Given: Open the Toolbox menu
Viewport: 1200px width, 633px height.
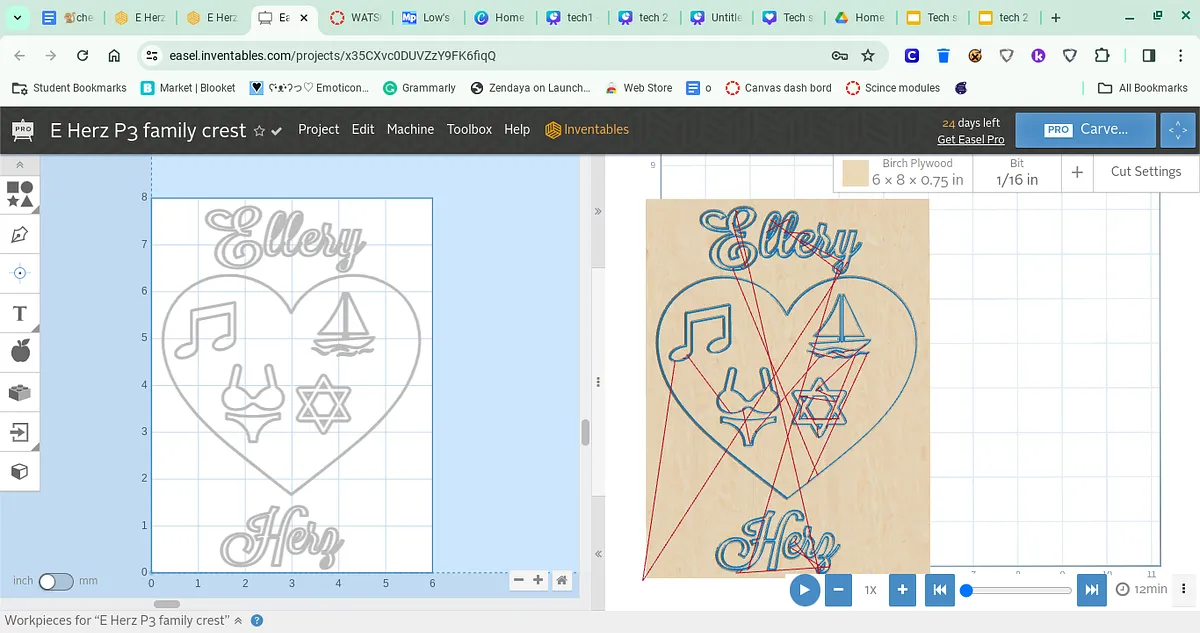Looking at the screenshot, I should click(x=469, y=130).
